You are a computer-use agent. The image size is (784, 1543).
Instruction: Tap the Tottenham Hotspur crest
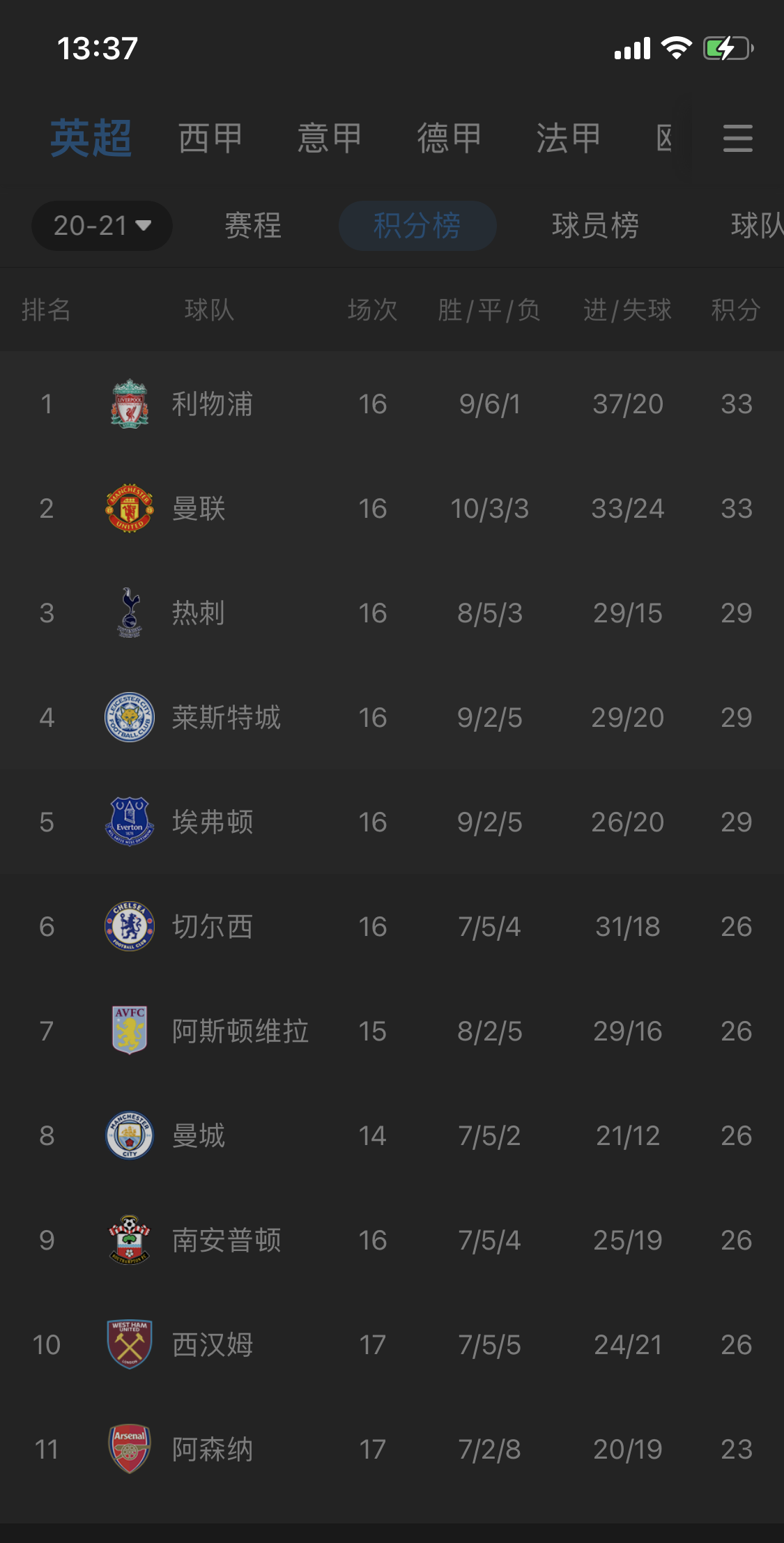click(x=130, y=613)
